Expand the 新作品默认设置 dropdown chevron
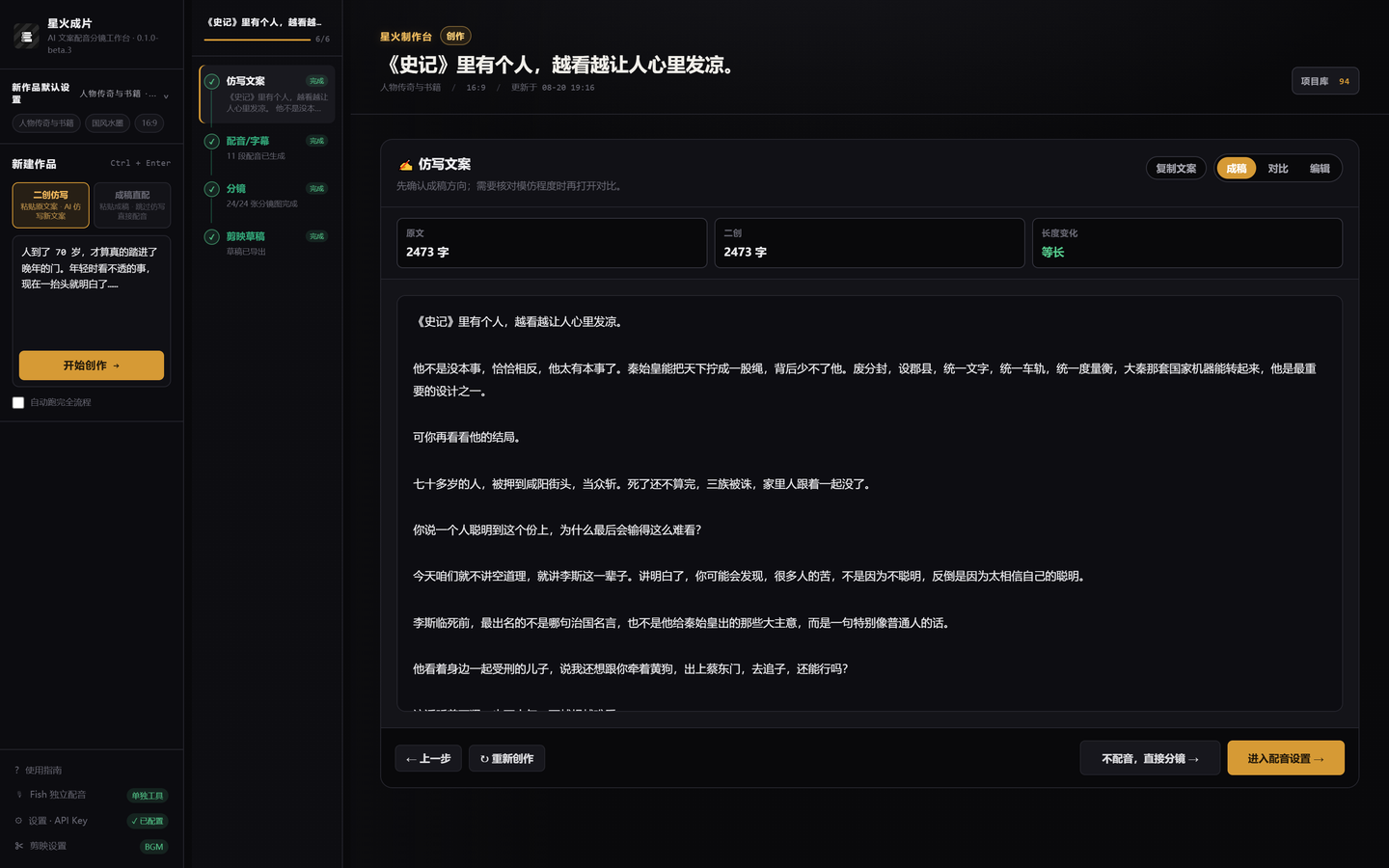 click(x=166, y=95)
